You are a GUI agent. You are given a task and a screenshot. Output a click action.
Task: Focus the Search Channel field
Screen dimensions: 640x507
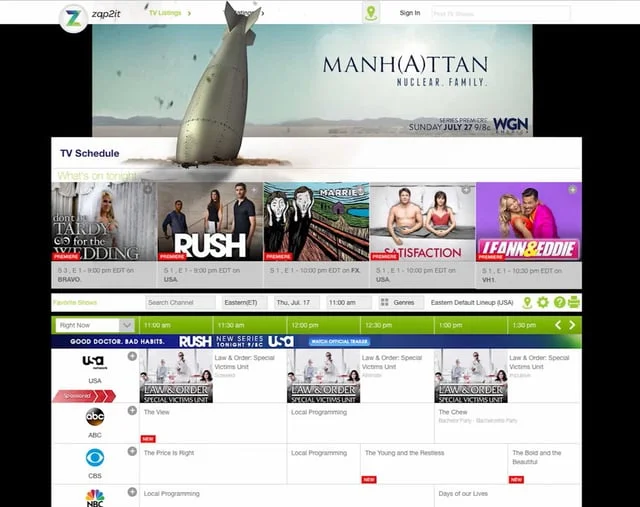coord(180,302)
